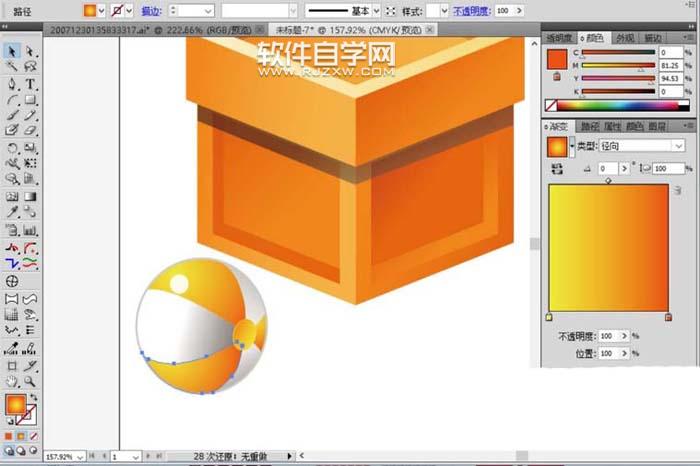Viewport: 700px width, 466px height.
Task: Pick the Rectangle shape tool
Action: 30,100
